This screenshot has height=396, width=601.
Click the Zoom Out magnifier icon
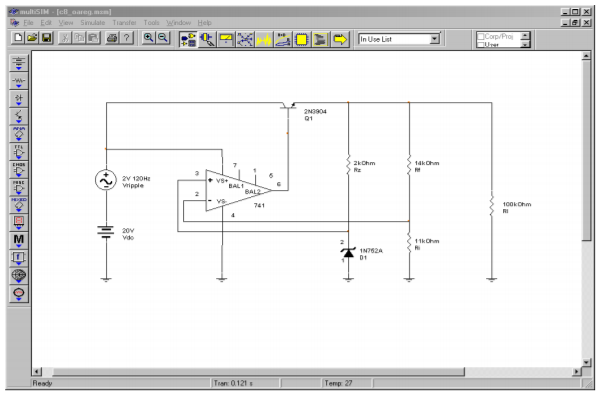pyautogui.click(x=163, y=38)
